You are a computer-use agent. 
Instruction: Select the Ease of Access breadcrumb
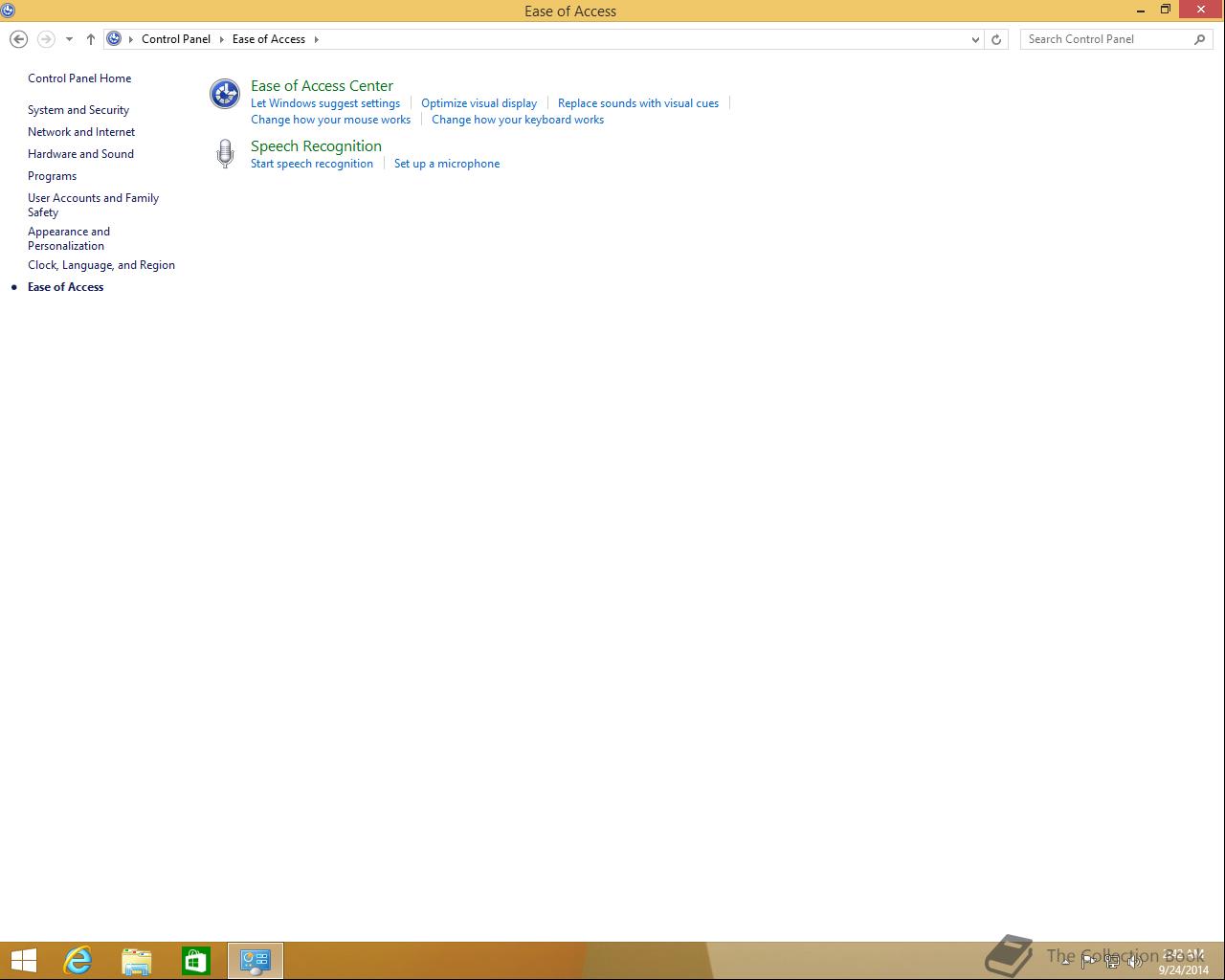tap(269, 39)
